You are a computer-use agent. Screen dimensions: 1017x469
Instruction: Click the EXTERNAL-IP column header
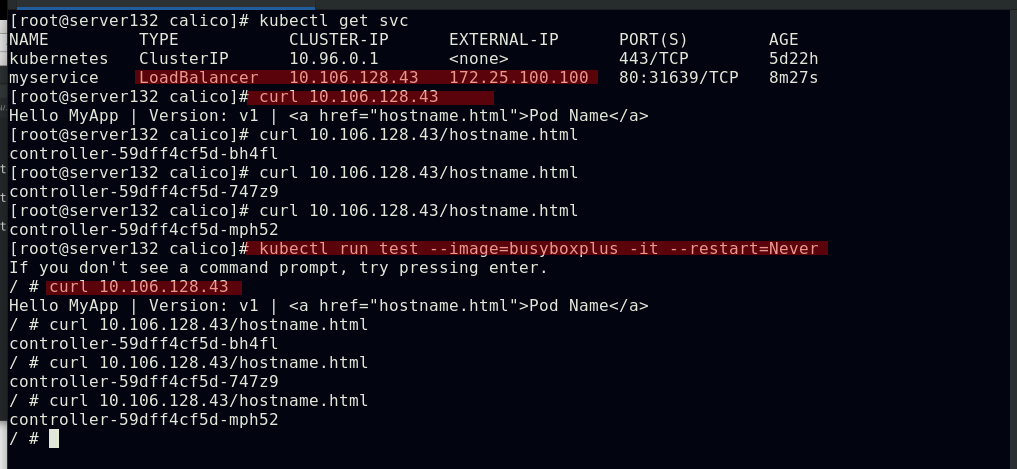(x=503, y=40)
